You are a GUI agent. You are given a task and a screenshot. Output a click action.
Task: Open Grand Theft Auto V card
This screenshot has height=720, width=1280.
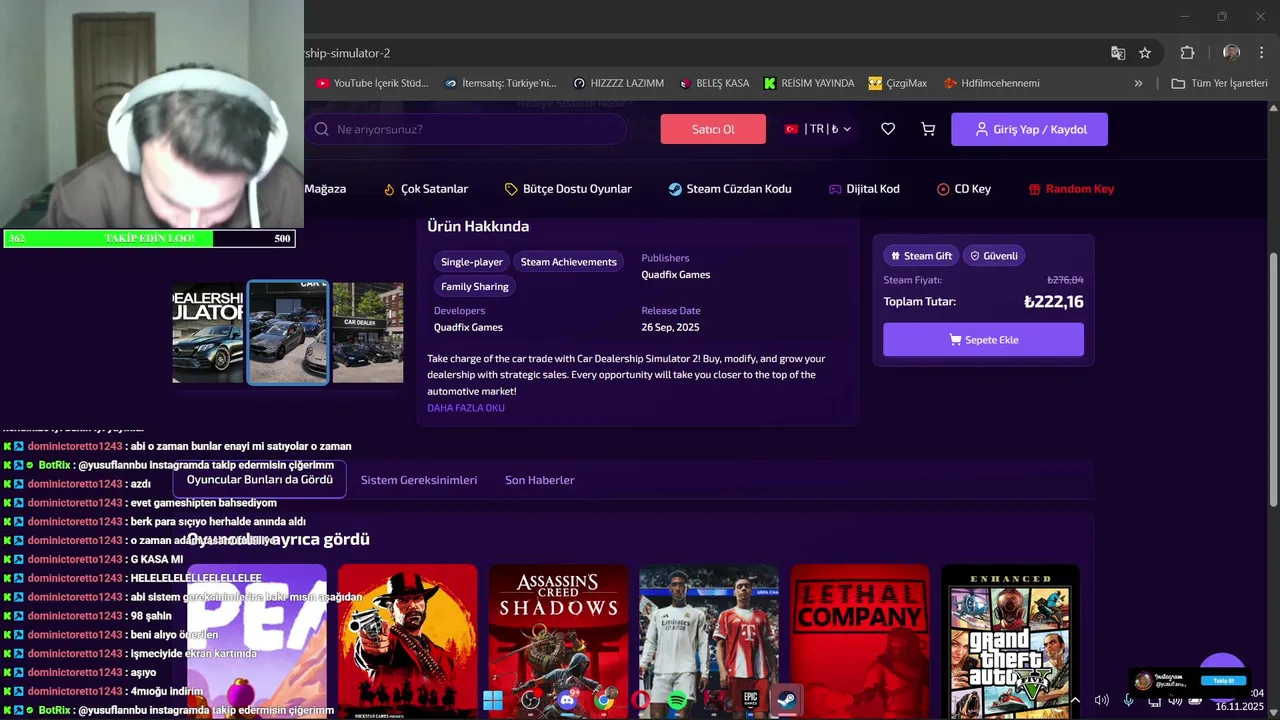pos(1010,642)
